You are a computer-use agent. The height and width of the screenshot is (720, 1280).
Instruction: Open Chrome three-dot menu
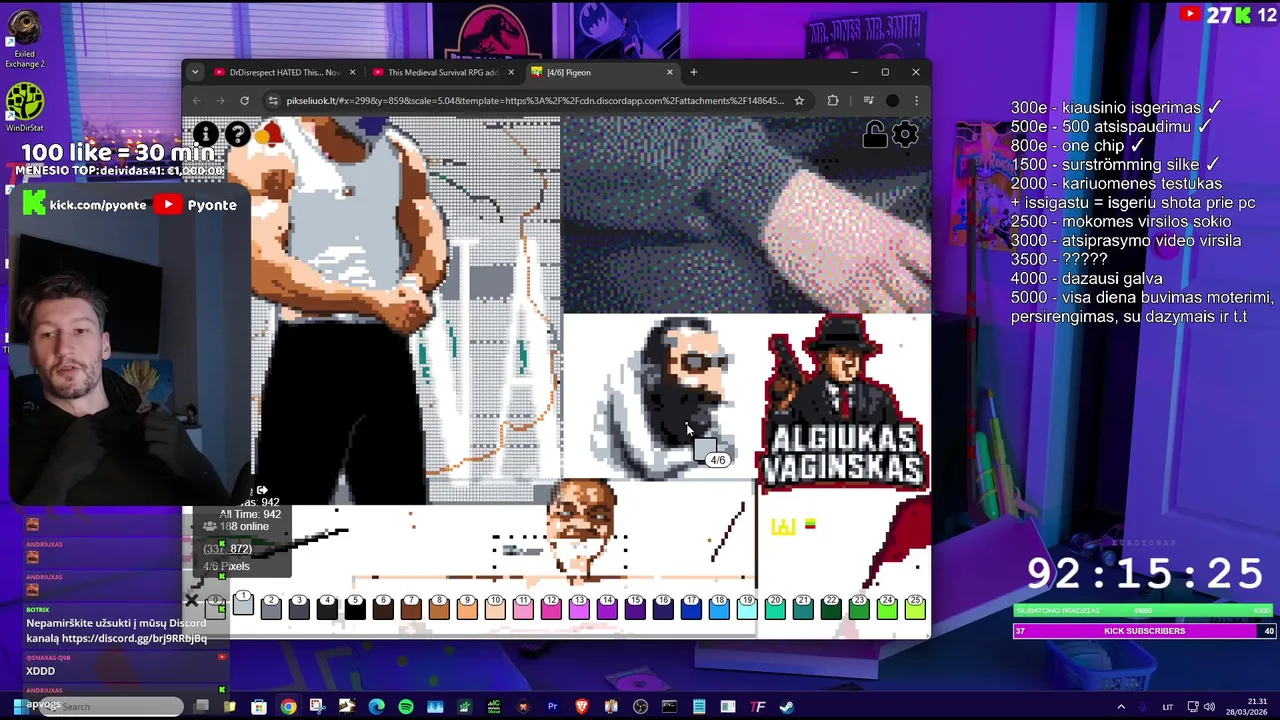point(916,100)
